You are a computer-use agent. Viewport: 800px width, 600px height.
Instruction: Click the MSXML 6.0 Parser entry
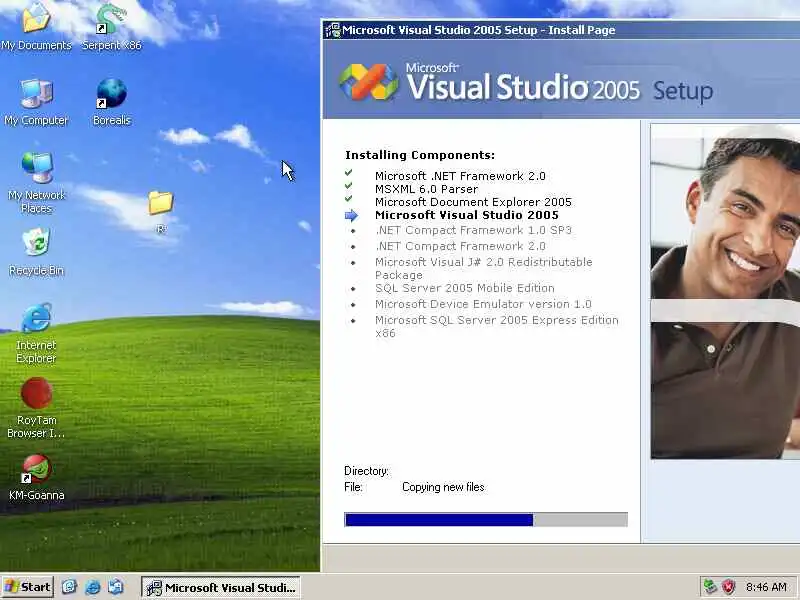coord(427,189)
